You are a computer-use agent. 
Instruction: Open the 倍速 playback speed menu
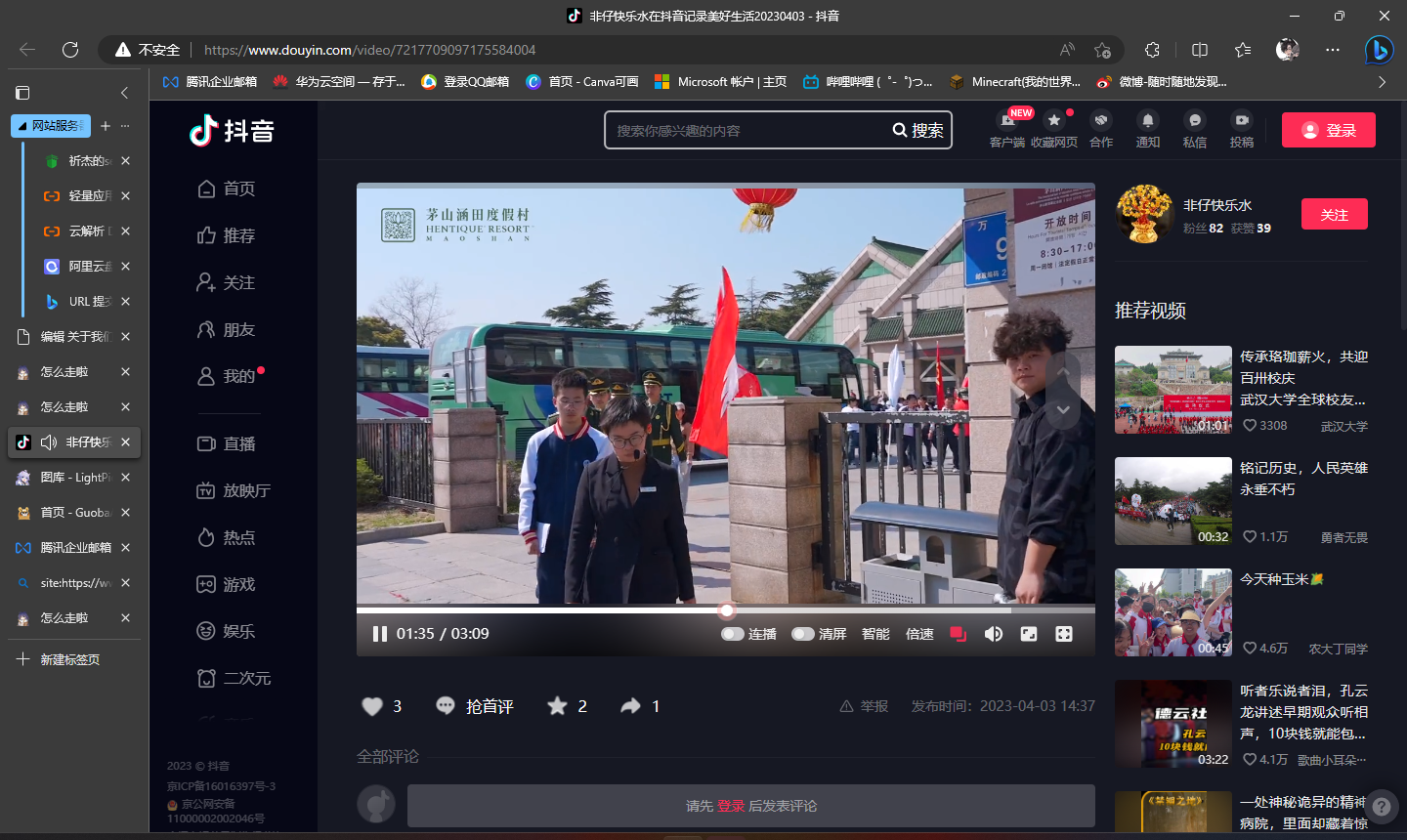(919, 634)
